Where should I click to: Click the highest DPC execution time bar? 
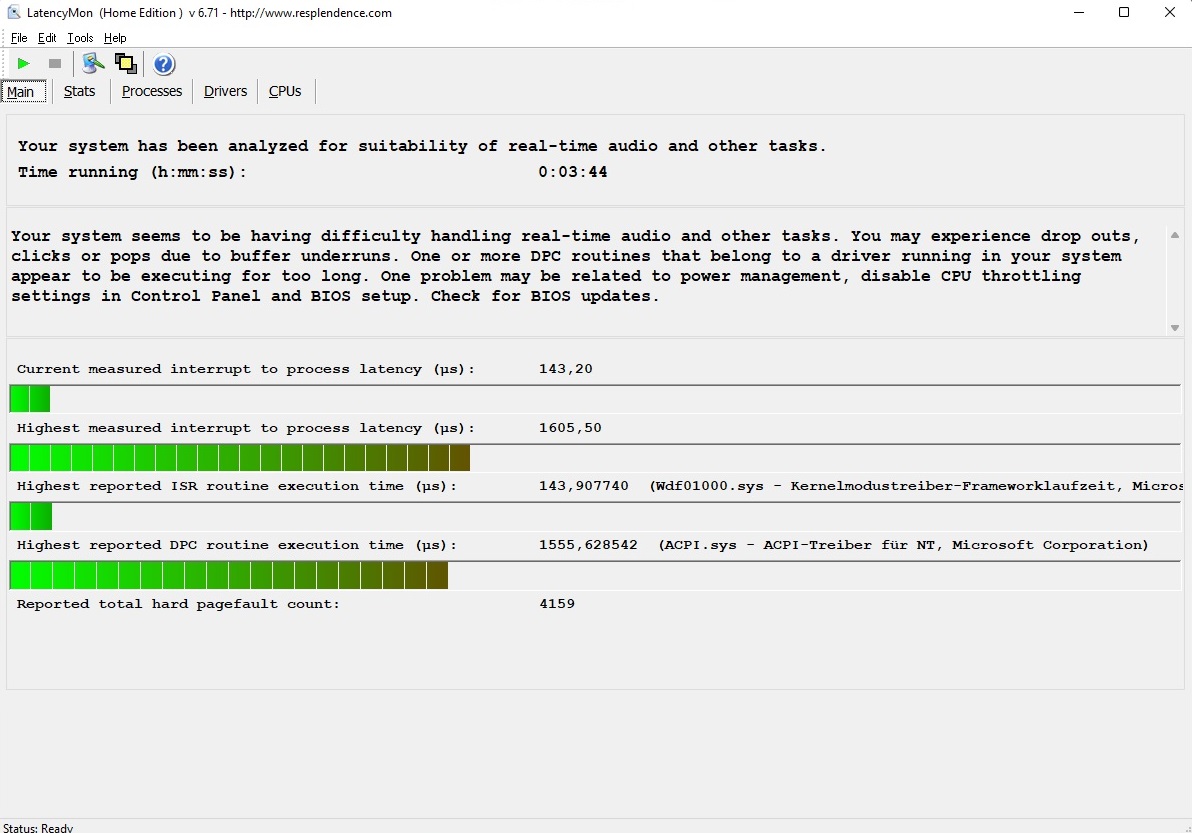click(594, 575)
